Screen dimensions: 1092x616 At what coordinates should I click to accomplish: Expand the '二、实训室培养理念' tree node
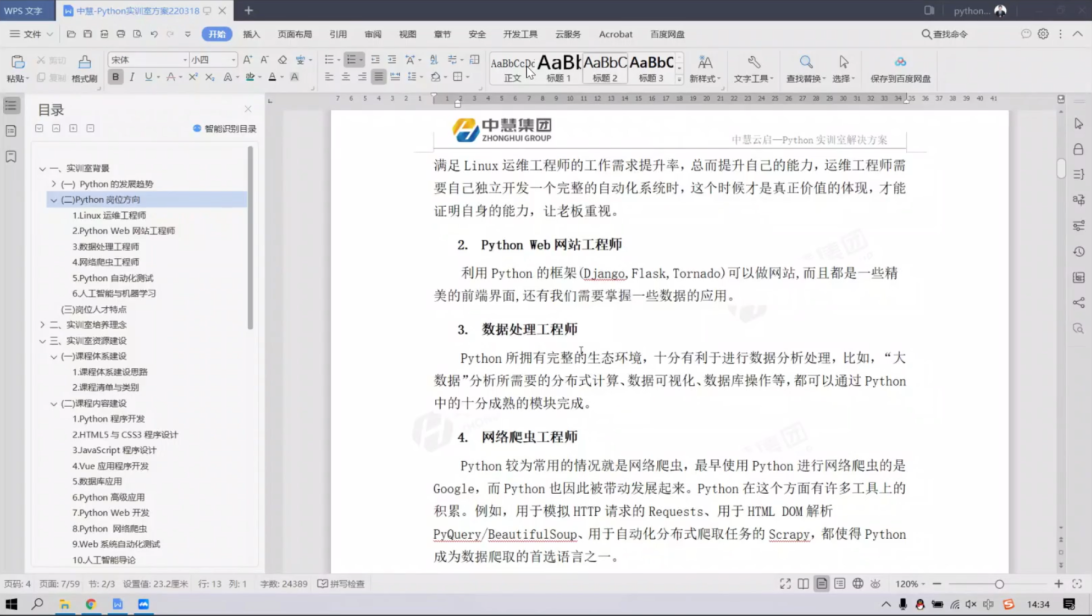click(42, 325)
